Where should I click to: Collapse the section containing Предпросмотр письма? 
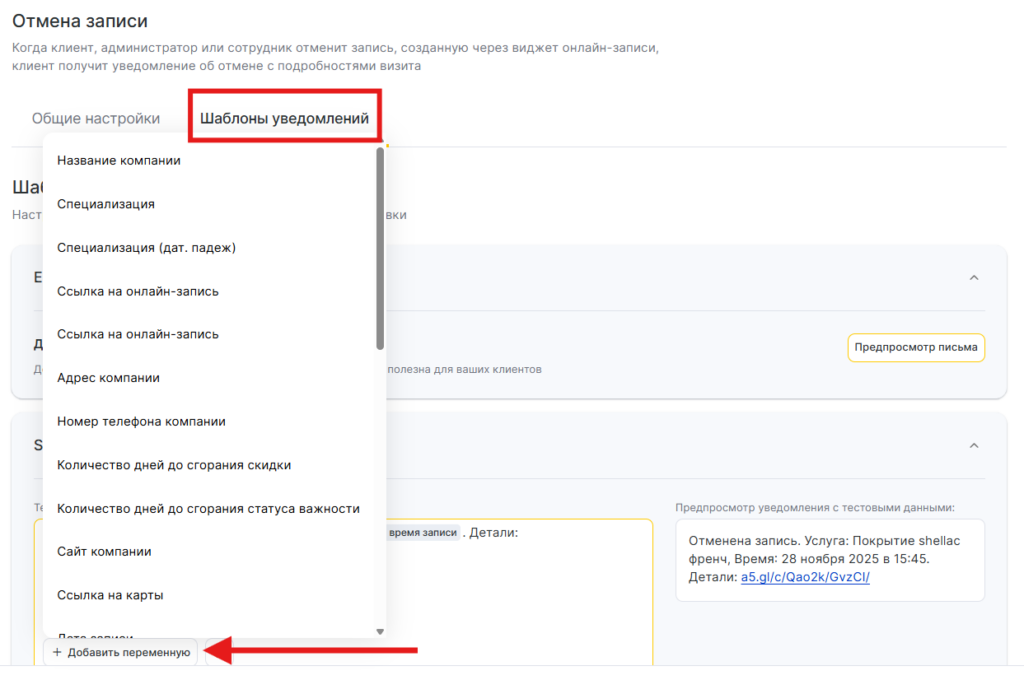(974, 277)
